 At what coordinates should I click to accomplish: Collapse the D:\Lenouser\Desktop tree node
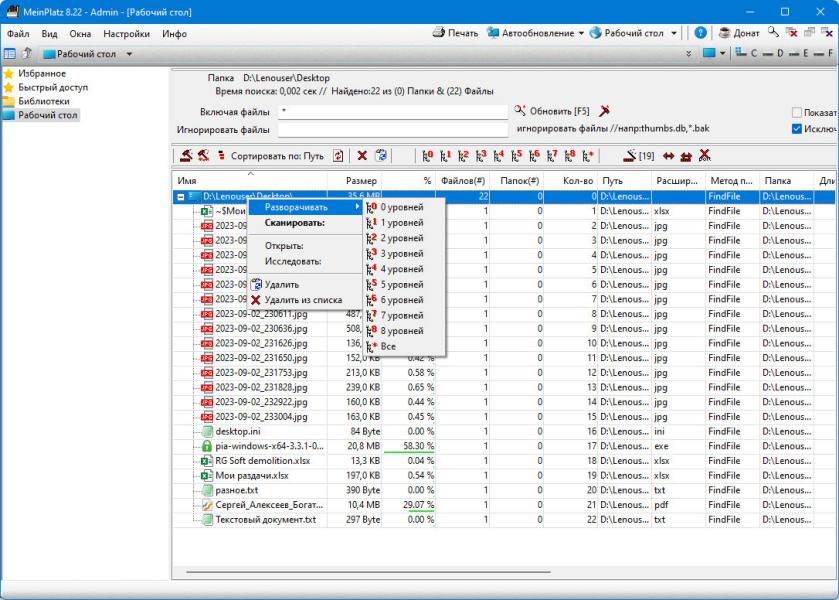181,197
